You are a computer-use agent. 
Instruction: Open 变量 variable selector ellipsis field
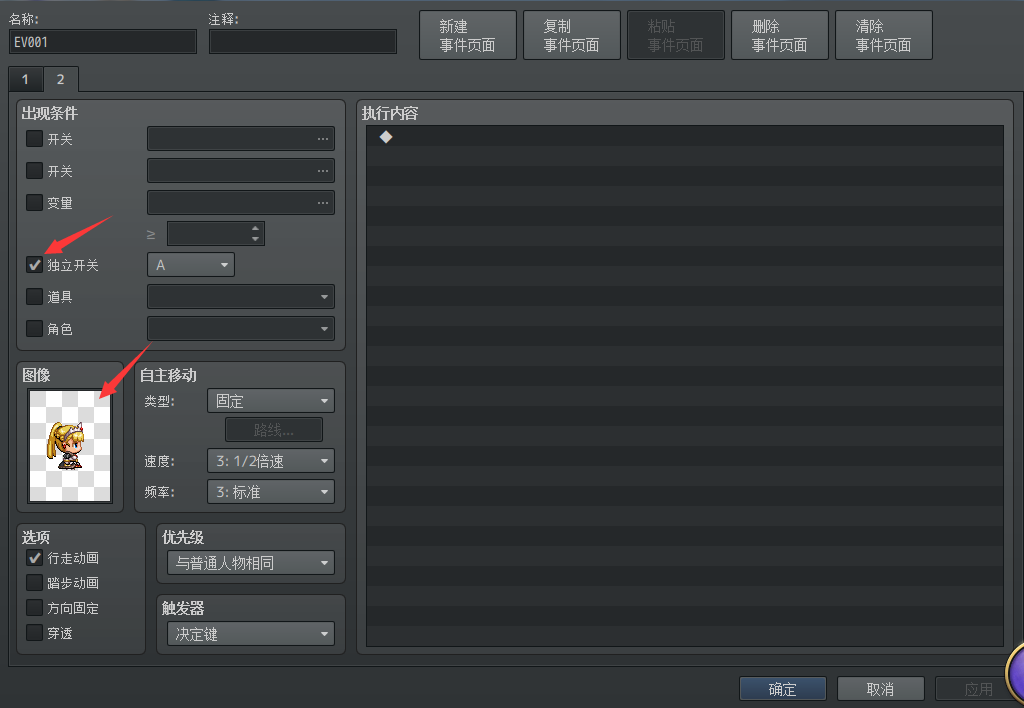tap(241, 203)
